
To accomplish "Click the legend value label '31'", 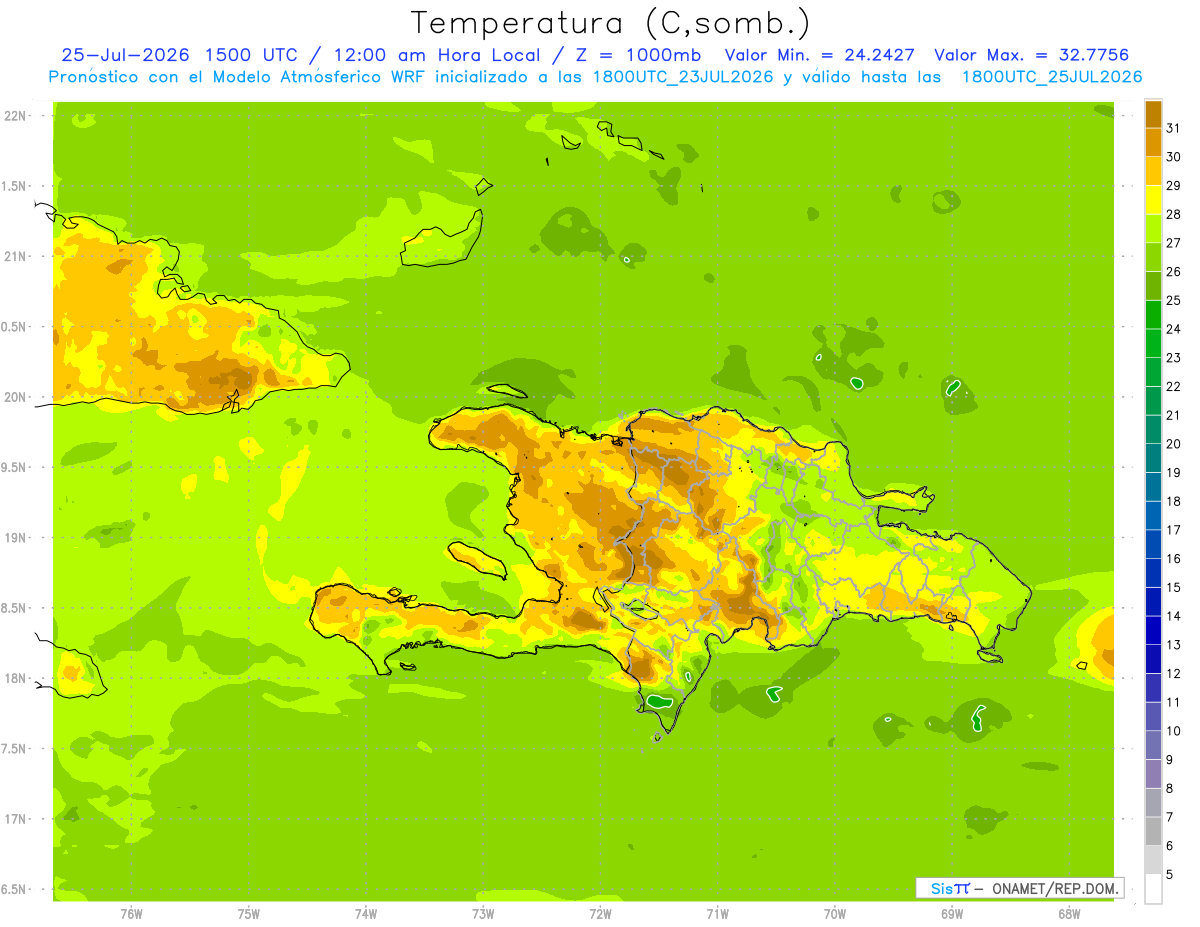I will (1173, 128).
